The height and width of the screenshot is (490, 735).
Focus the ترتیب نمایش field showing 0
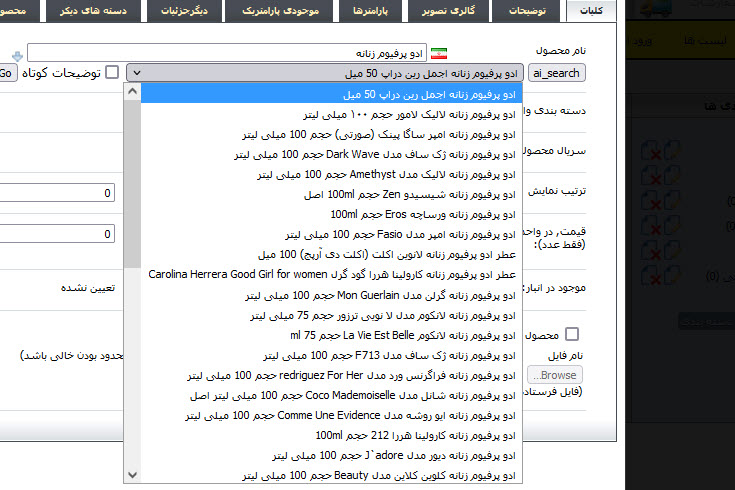tap(57, 193)
